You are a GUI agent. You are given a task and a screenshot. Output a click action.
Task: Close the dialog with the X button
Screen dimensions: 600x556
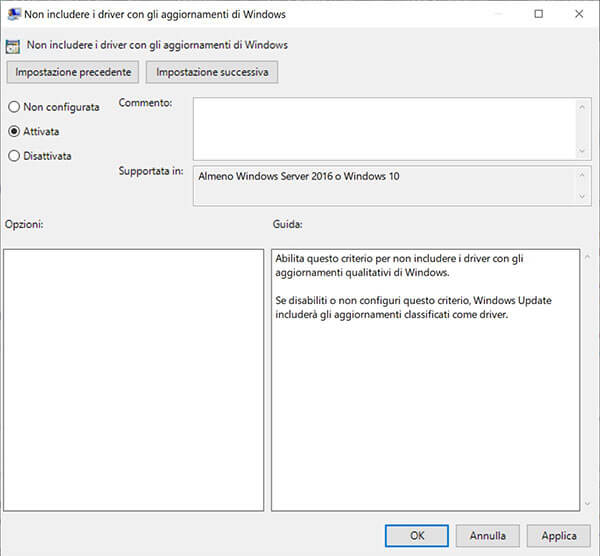[x=579, y=14]
